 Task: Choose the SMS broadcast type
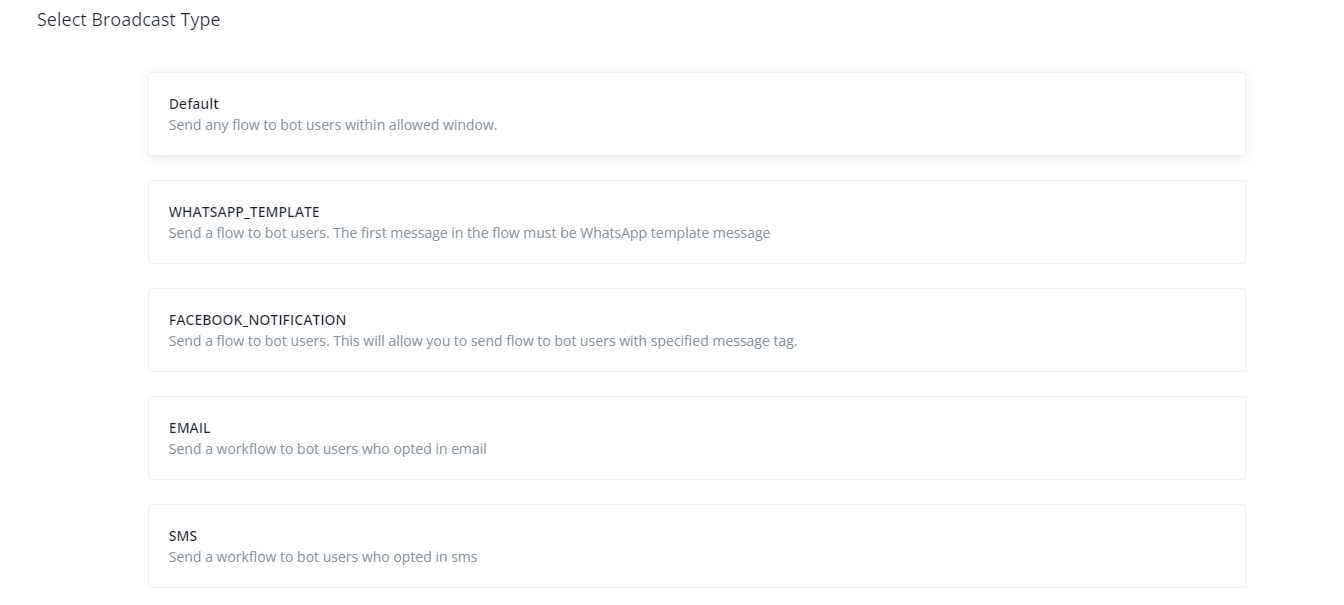point(696,546)
